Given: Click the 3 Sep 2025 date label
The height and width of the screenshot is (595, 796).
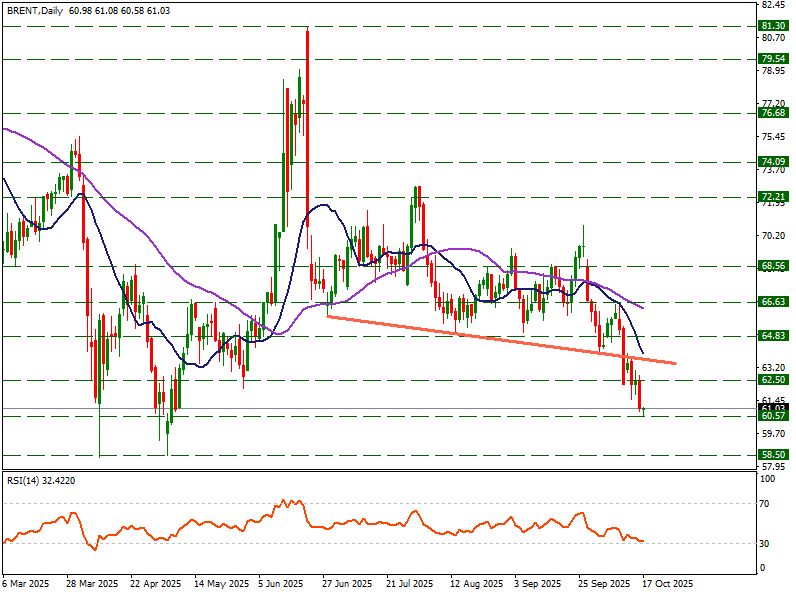Looking at the screenshot, I should [x=537, y=582].
